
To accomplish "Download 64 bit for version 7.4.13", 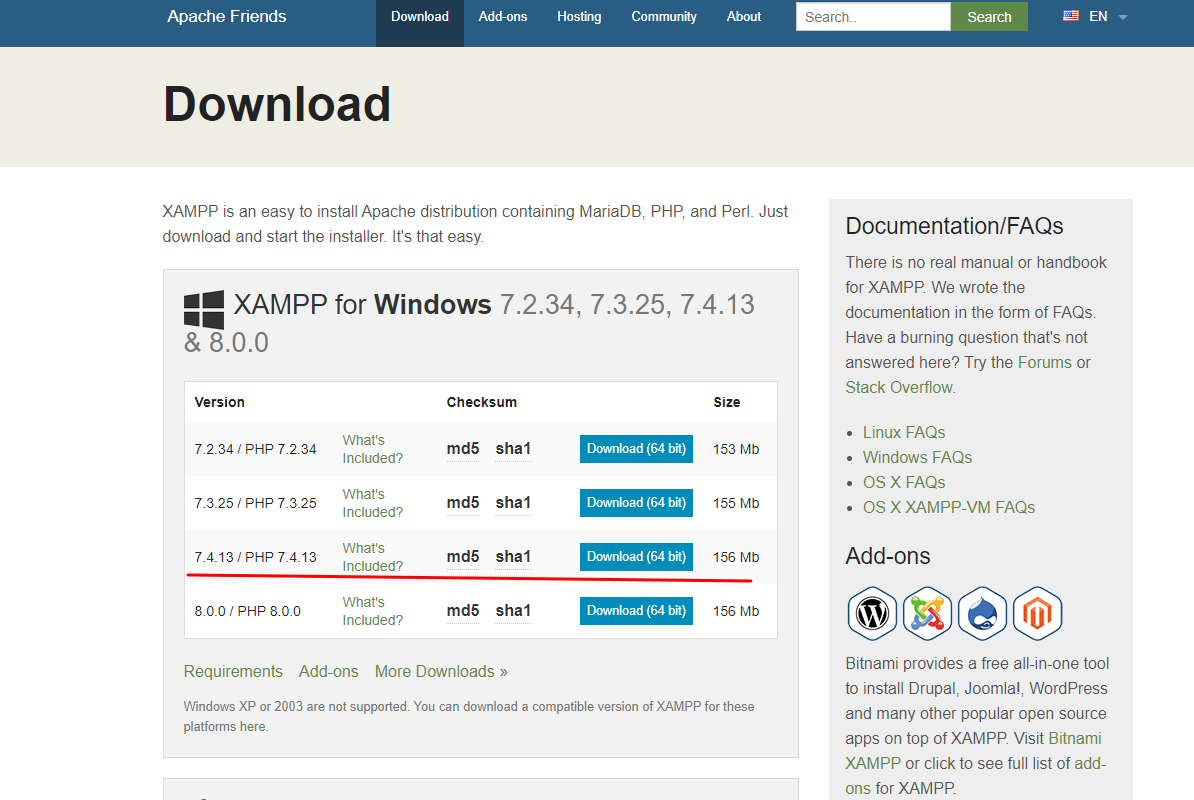I will [636, 557].
